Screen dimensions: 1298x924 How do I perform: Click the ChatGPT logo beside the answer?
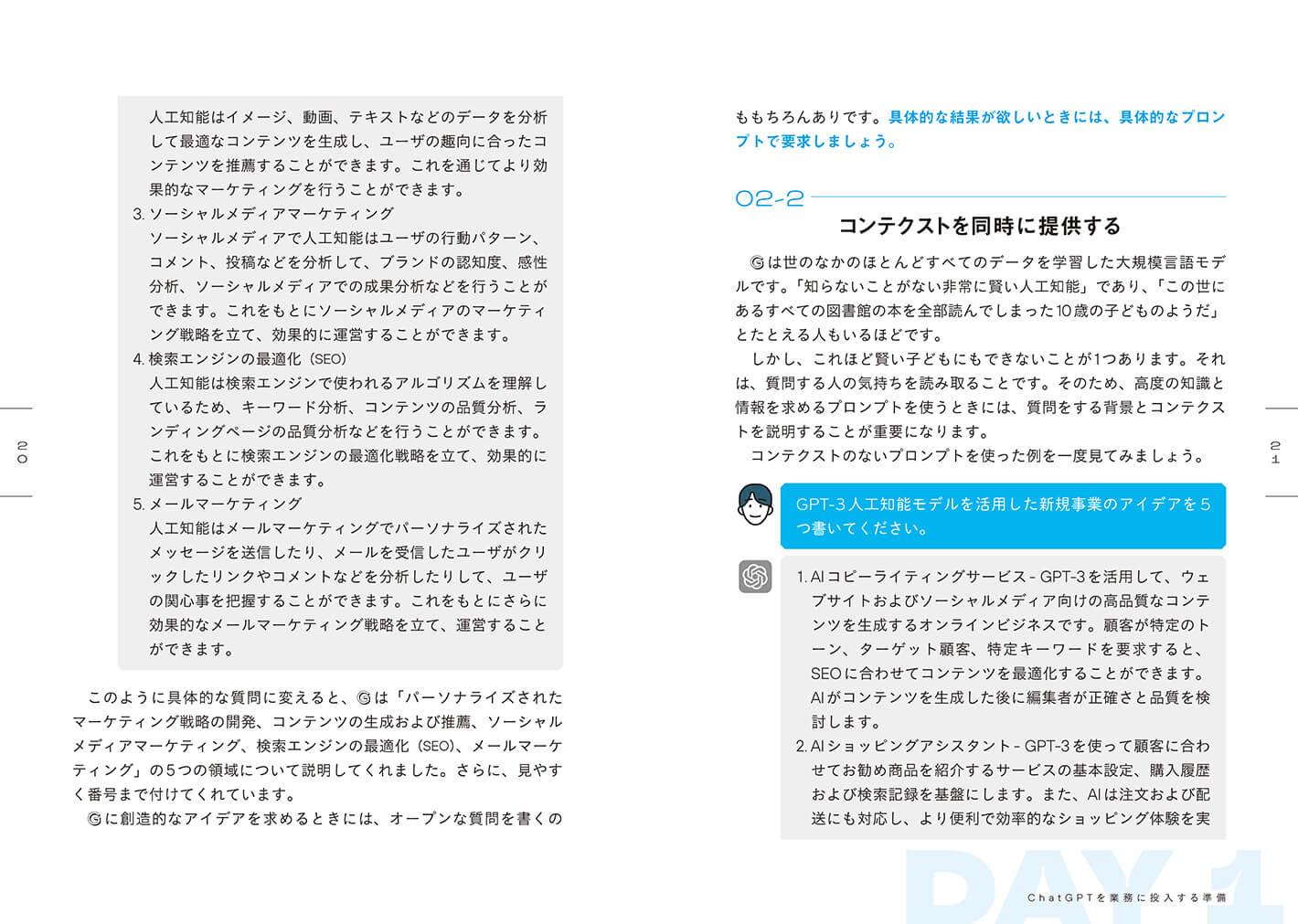point(755,577)
